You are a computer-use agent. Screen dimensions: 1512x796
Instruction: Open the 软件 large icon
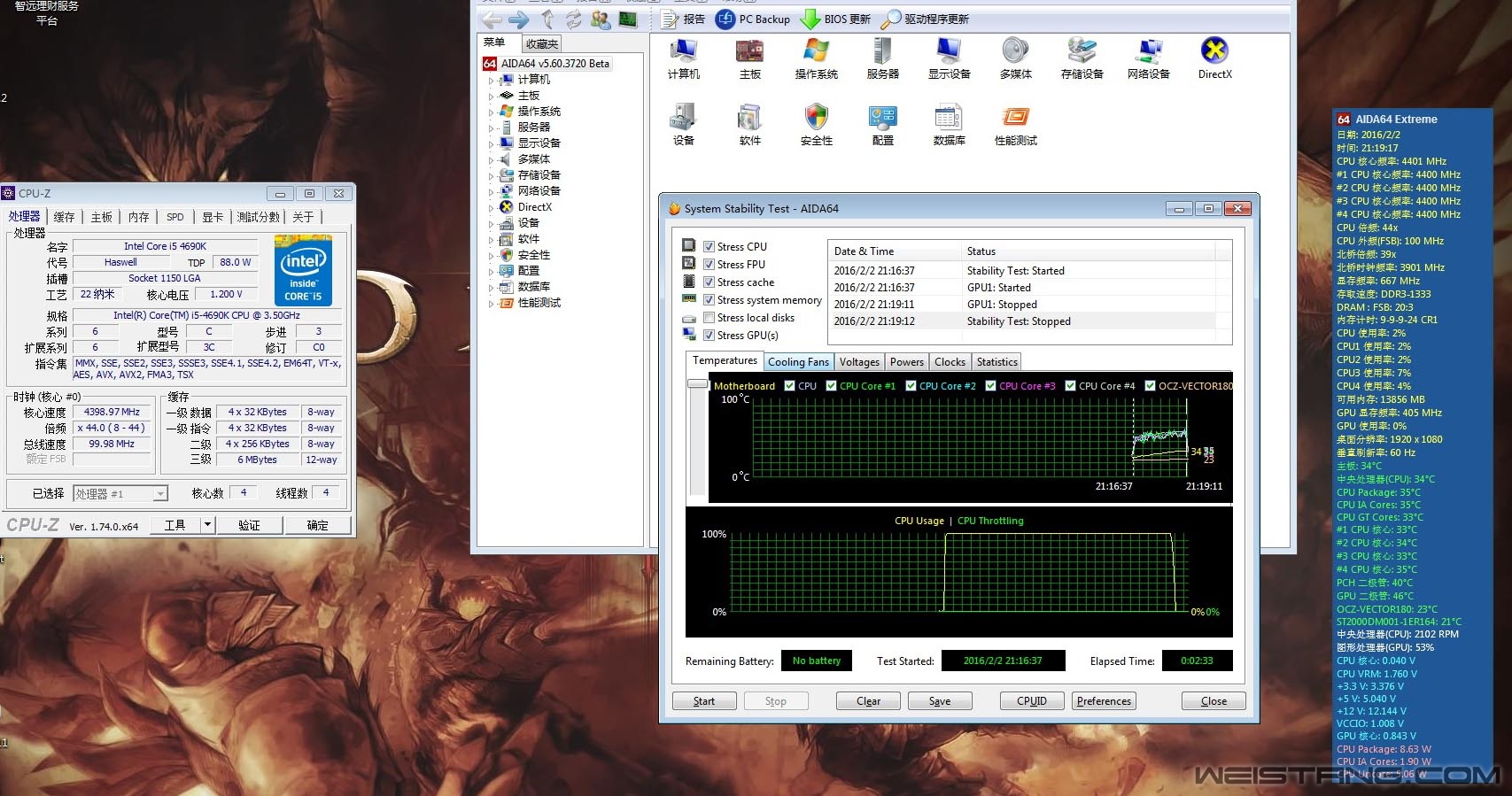pyautogui.click(x=749, y=125)
